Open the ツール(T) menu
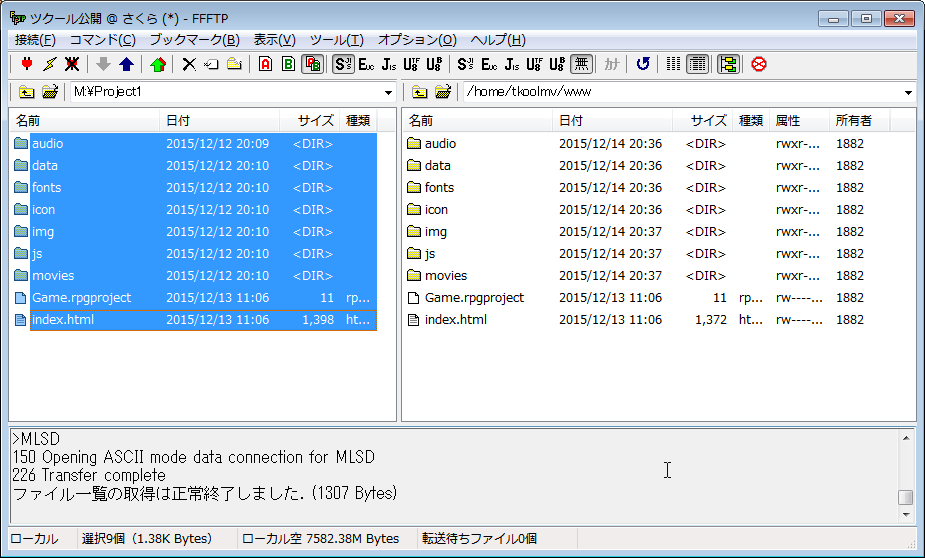The image size is (925, 558). pyautogui.click(x=336, y=40)
